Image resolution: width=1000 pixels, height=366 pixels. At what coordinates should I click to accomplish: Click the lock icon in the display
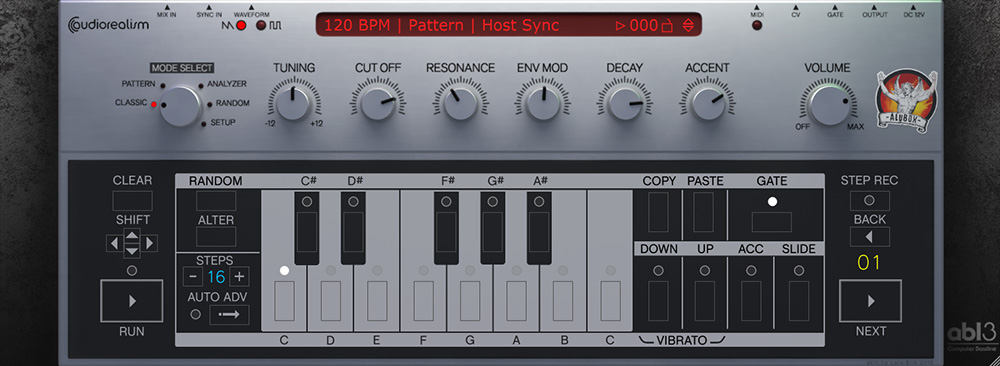668,26
